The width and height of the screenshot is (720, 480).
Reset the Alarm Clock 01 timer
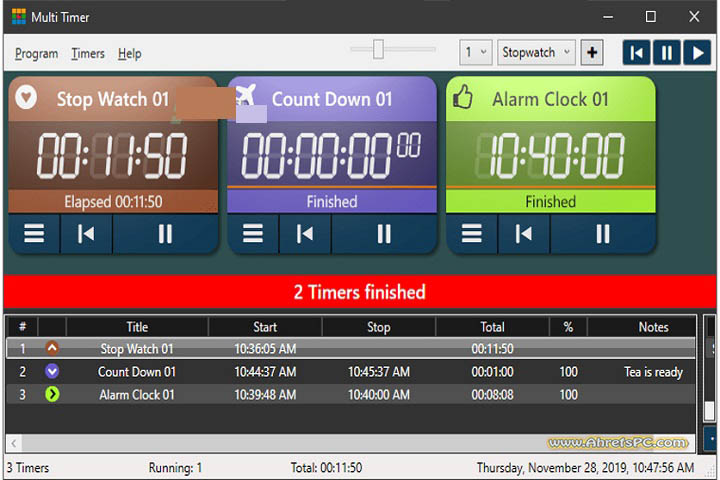pyautogui.click(x=523, y=233)
